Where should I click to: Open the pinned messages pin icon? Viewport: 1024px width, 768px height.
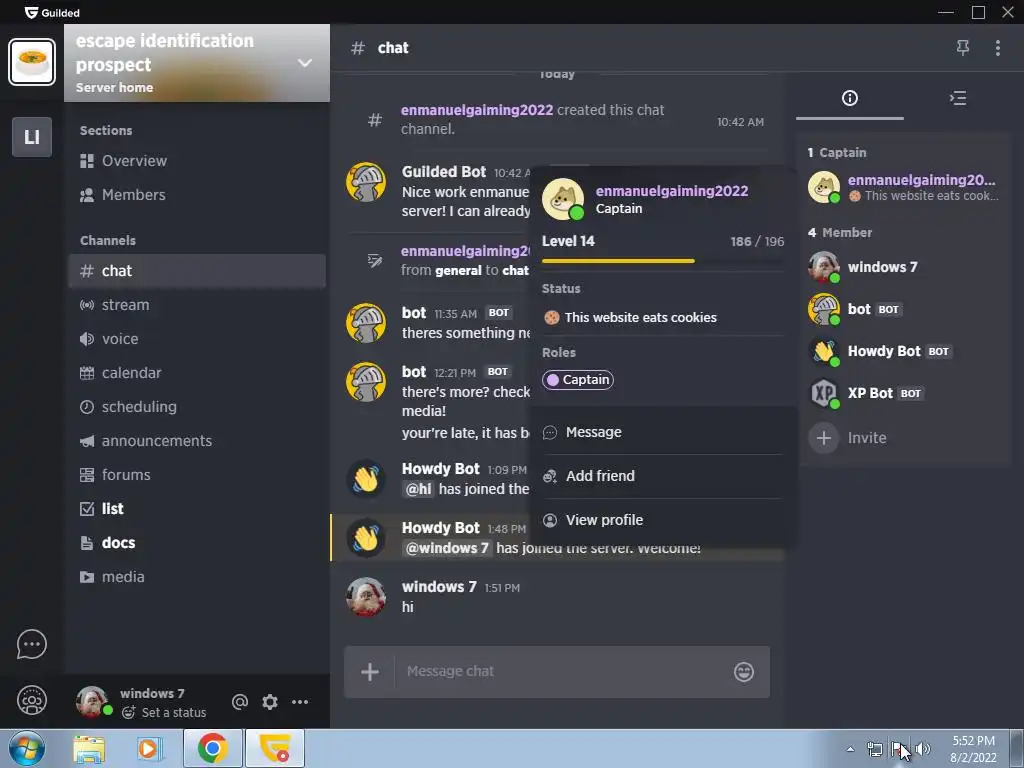tap(963, 48)
